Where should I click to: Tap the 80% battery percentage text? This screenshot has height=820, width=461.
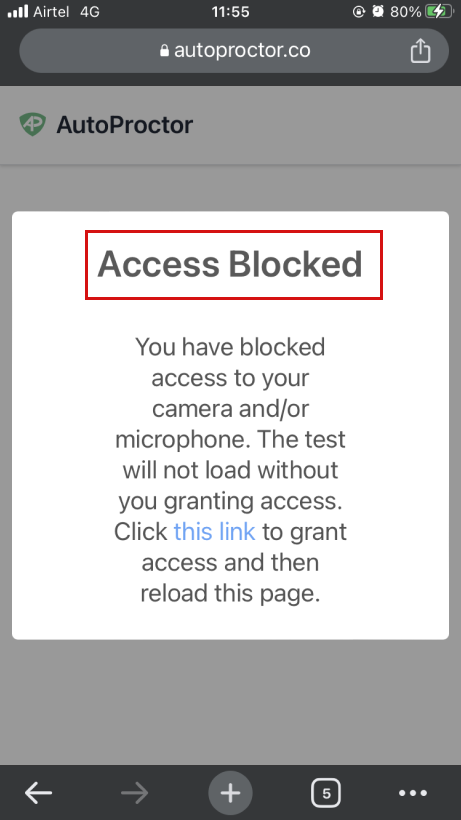click(405, 12)
